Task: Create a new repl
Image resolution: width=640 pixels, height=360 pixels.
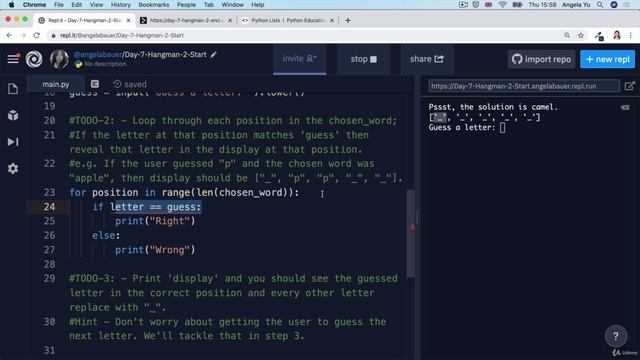Action: [x=608, y=59]
